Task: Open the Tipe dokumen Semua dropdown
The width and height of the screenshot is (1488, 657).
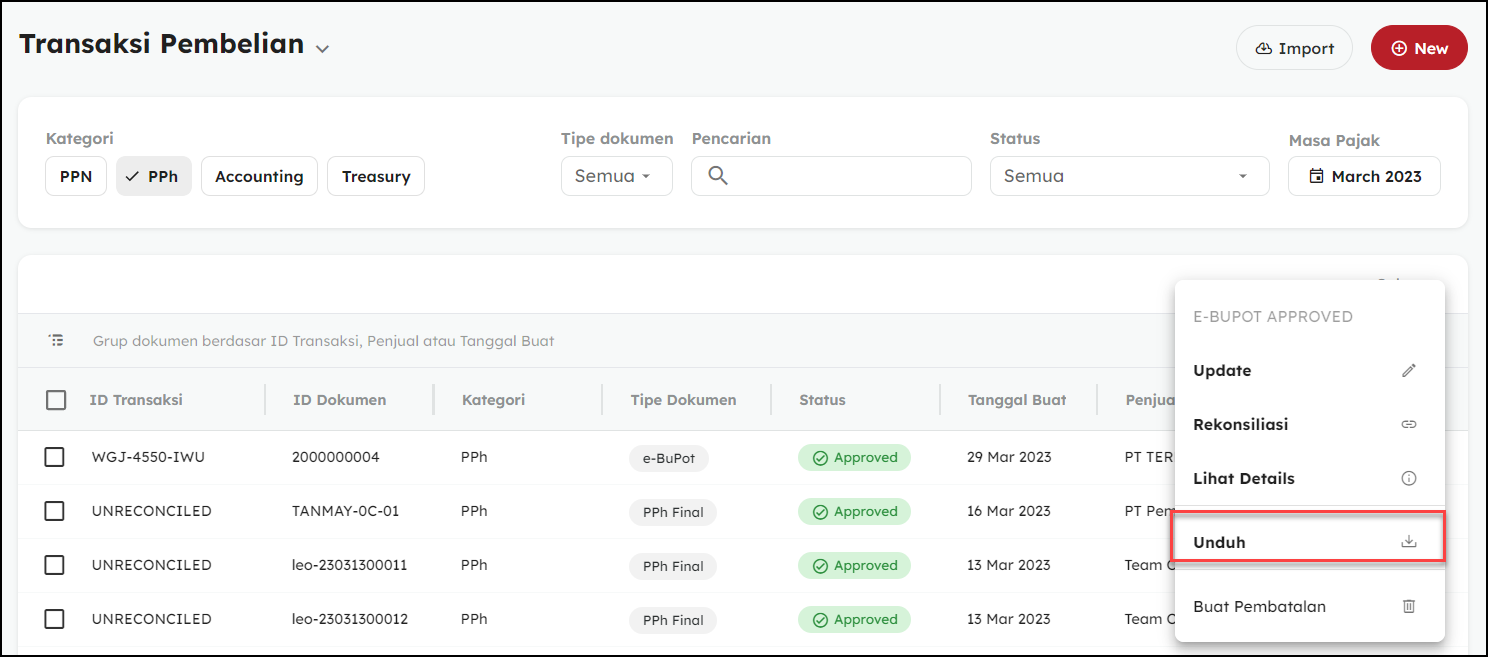Action: [616, 176]
